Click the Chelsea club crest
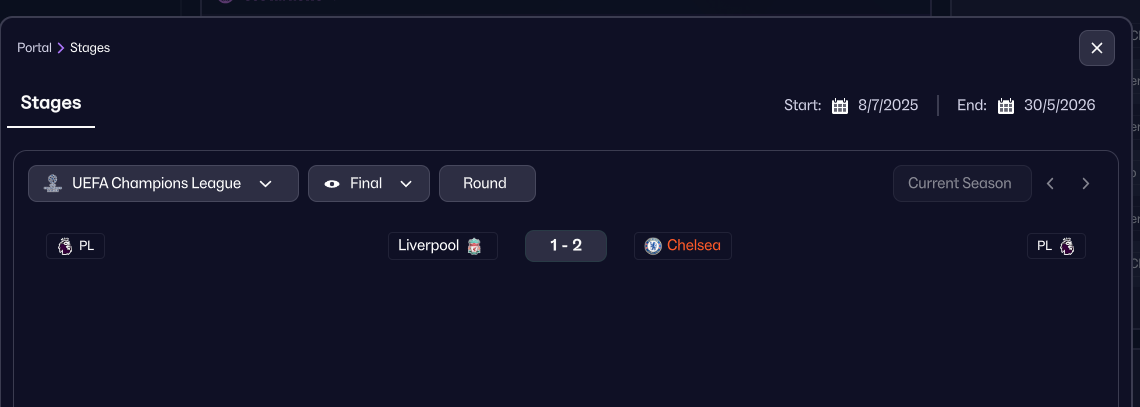 (x=653, y=246)
